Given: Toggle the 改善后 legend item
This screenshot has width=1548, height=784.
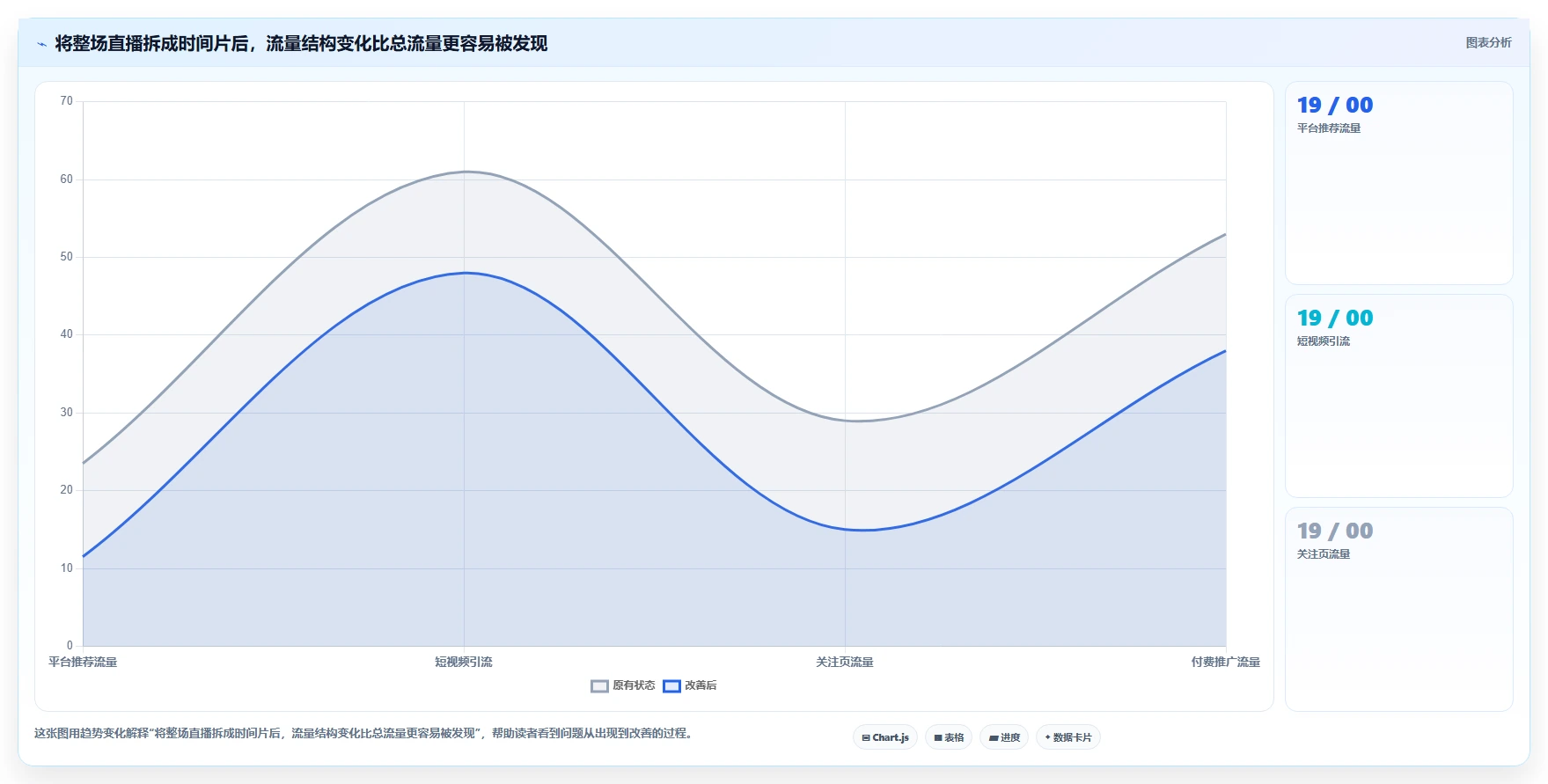Looking at the screenshot, I should pyautogui.click(x=689, y=685).
